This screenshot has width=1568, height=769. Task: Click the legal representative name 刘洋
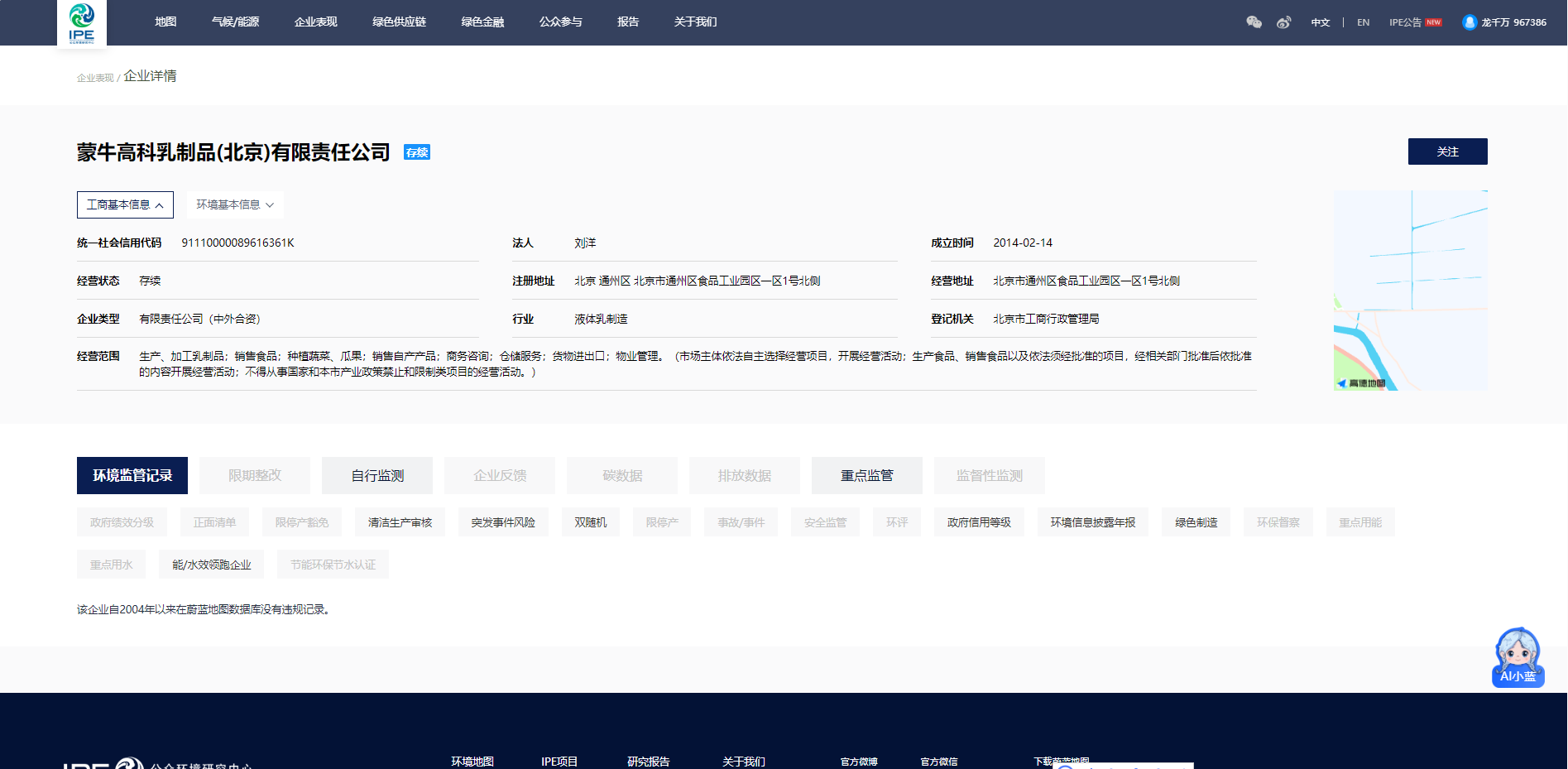click(x=585, y=243)
